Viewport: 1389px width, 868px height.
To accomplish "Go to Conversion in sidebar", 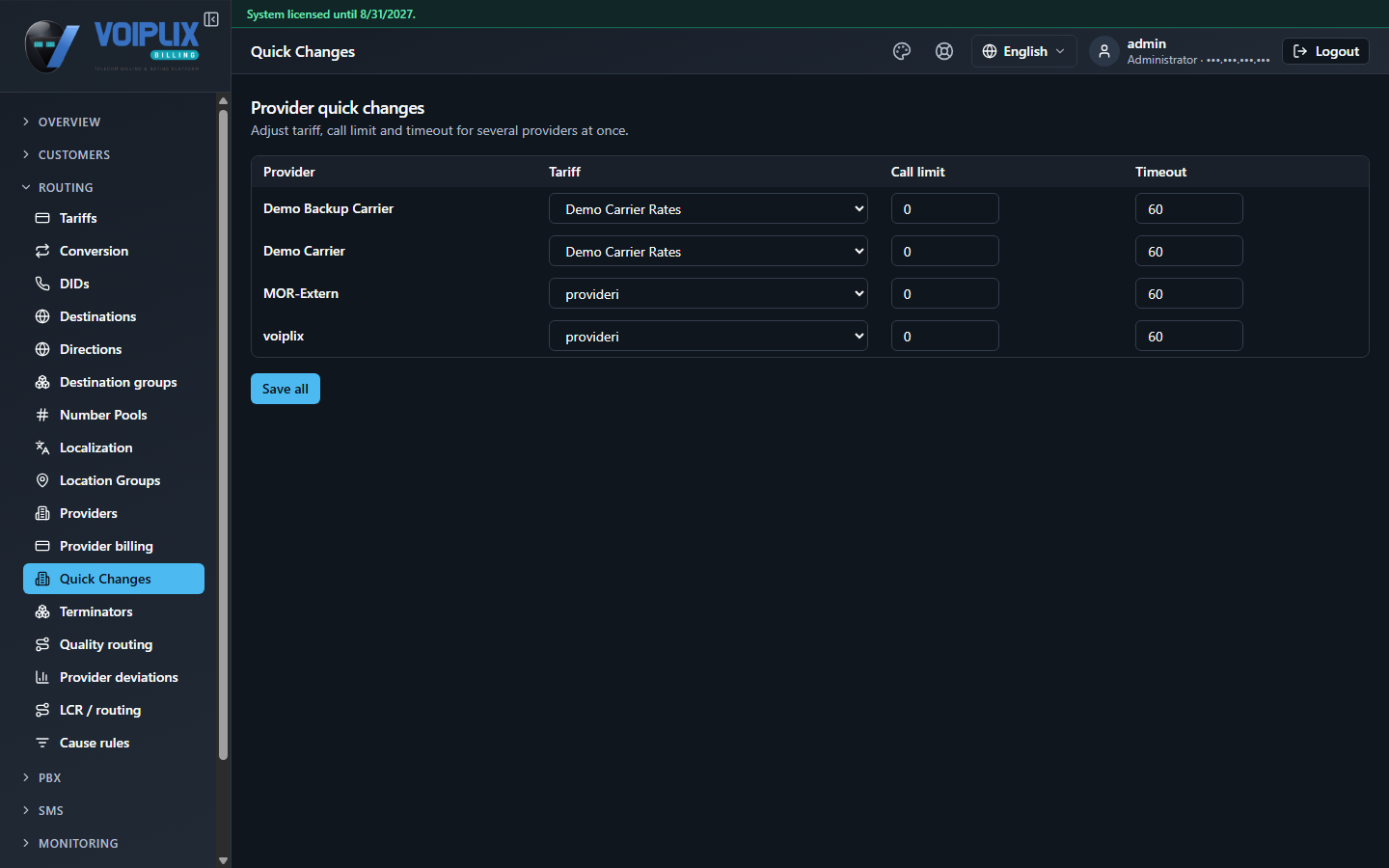I will click(x=114, y=251).
